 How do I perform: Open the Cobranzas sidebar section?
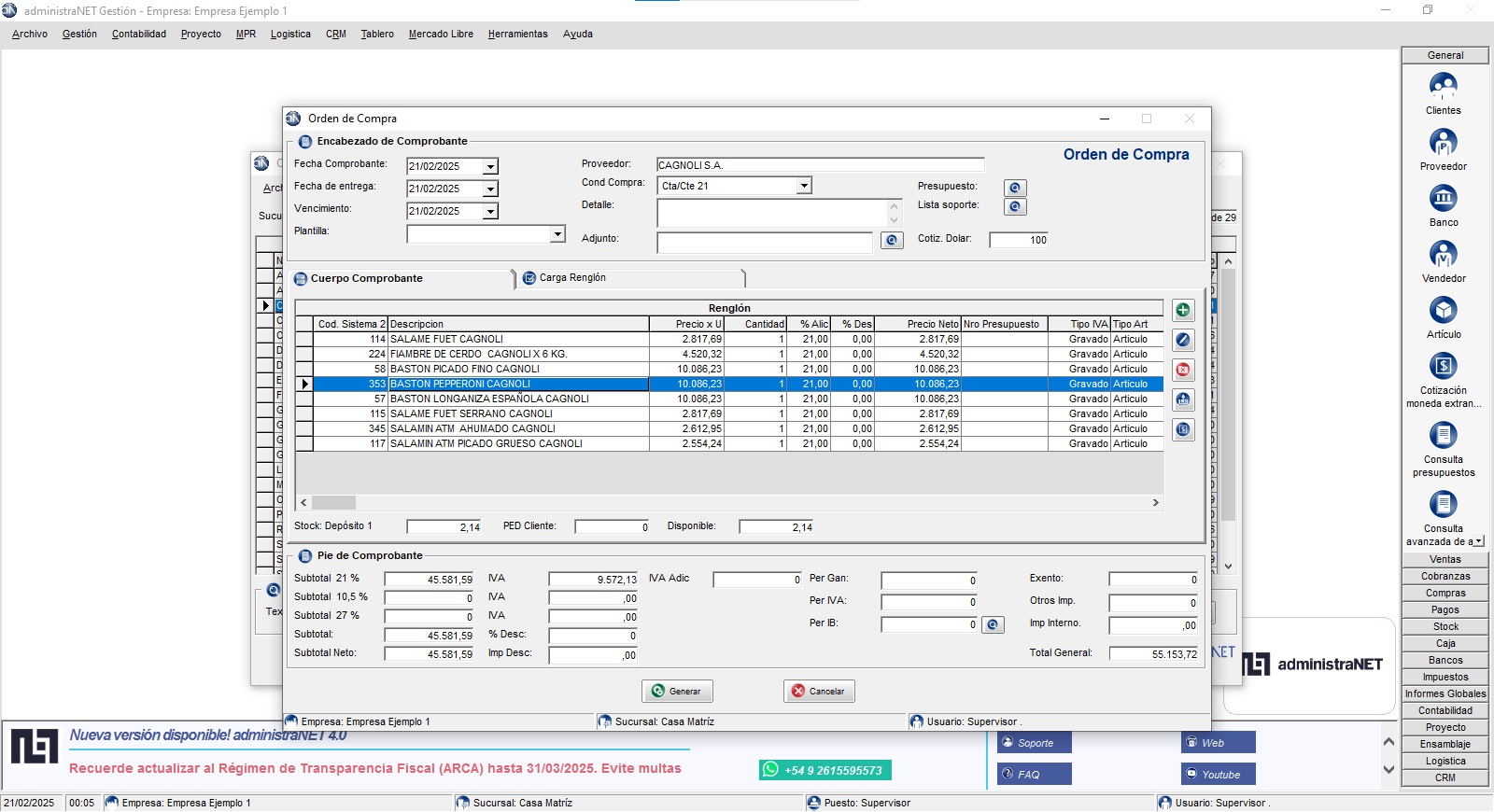1445,576
